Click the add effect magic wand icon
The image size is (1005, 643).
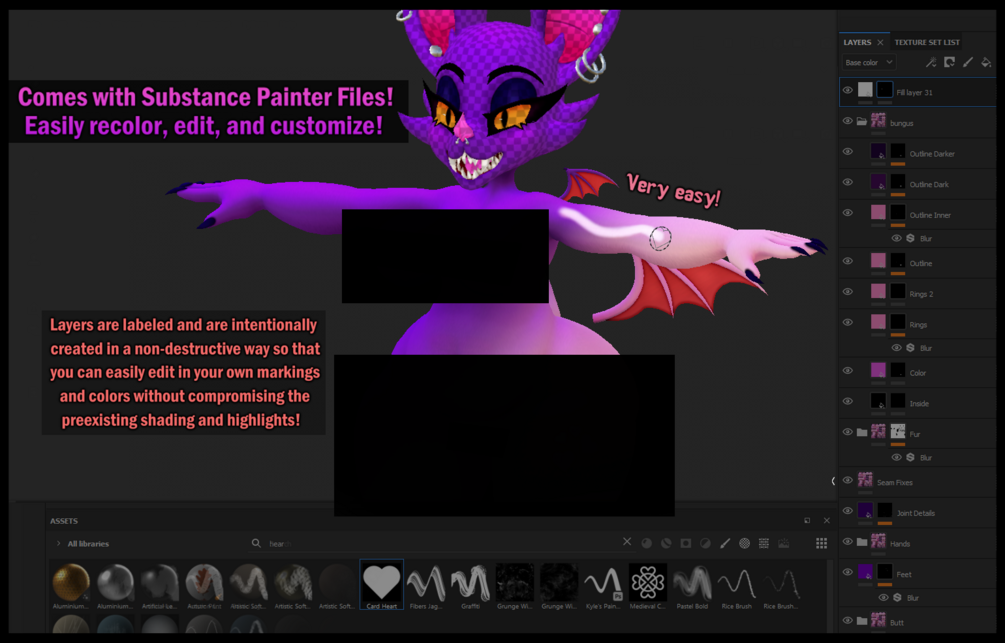pos(931,62)
